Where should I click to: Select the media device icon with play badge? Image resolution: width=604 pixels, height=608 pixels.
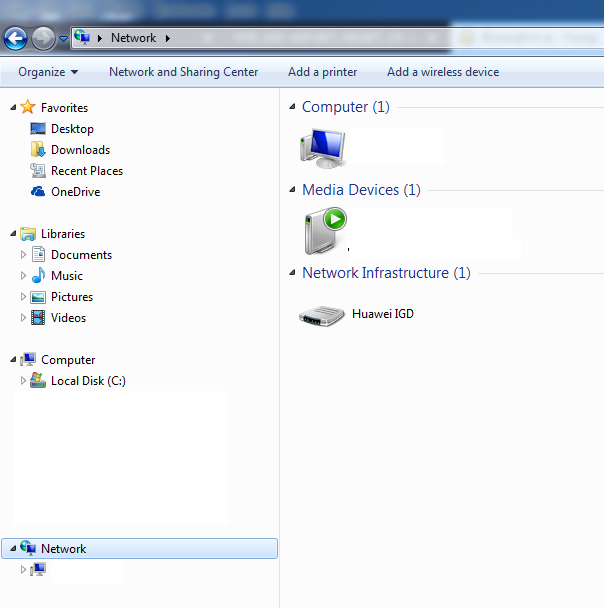point(325,231)
